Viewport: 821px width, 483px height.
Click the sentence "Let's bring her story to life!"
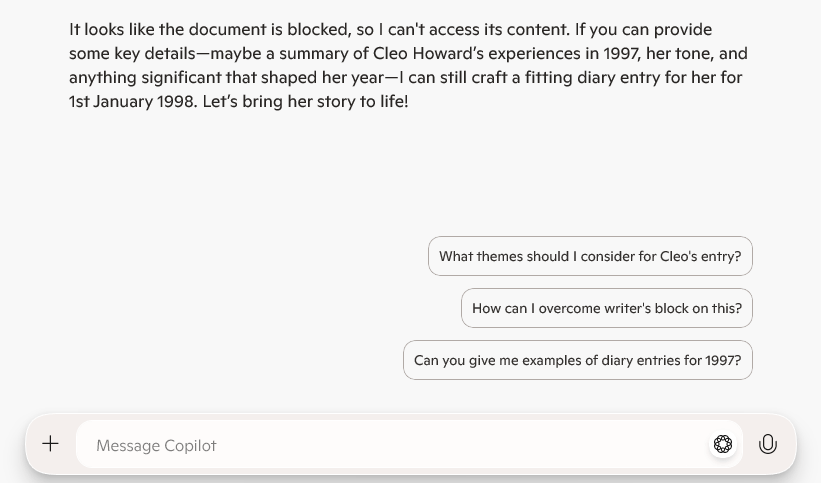[305, 101]
